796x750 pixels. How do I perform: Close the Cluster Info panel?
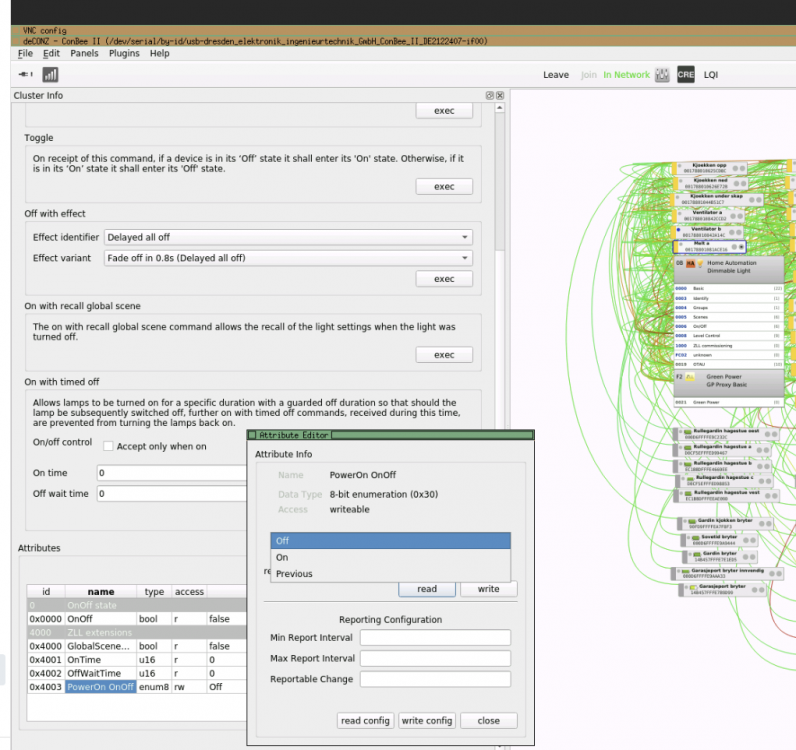click(x=500, y=96)
